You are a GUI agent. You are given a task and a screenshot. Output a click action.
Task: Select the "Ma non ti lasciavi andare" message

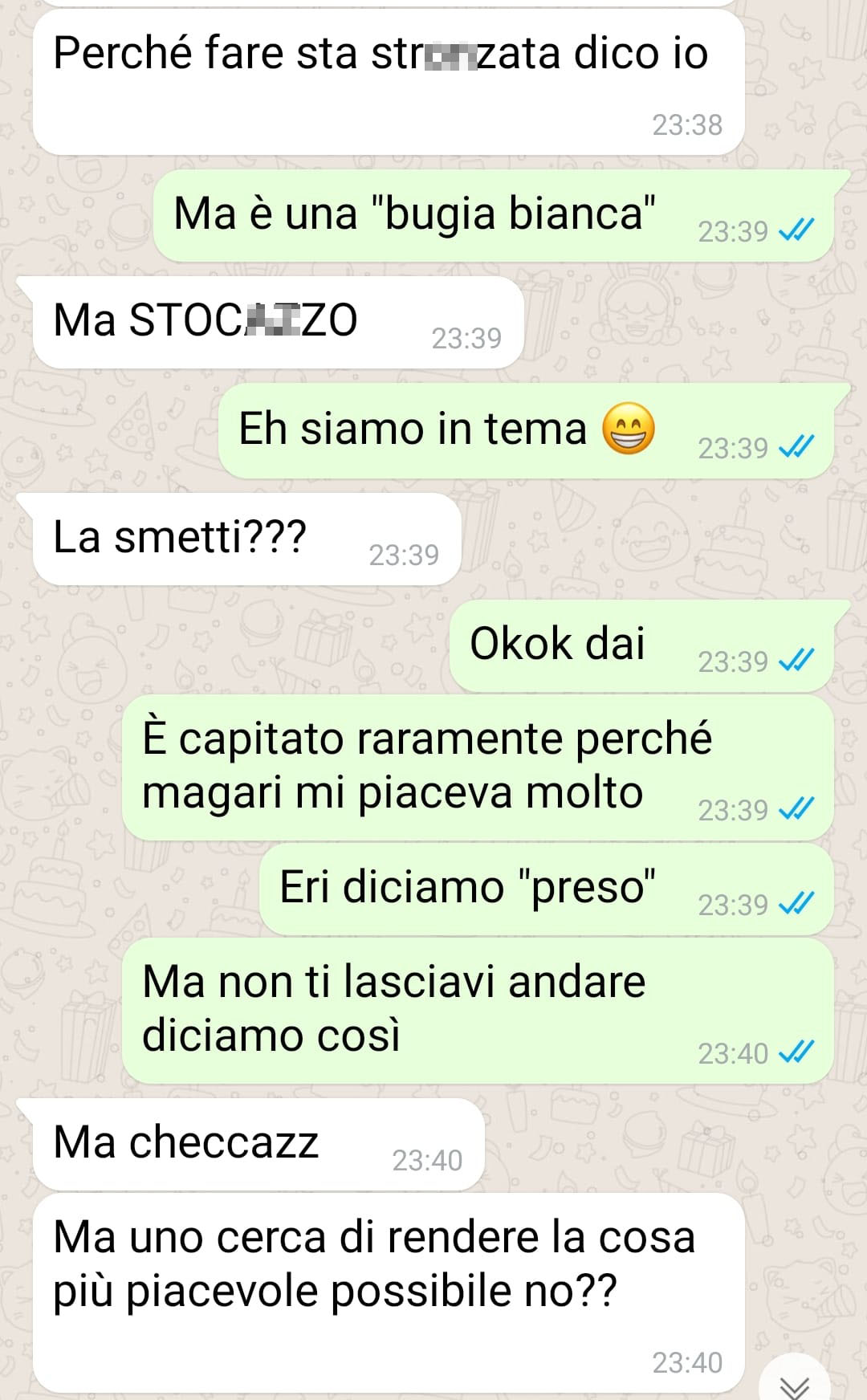478,1011
